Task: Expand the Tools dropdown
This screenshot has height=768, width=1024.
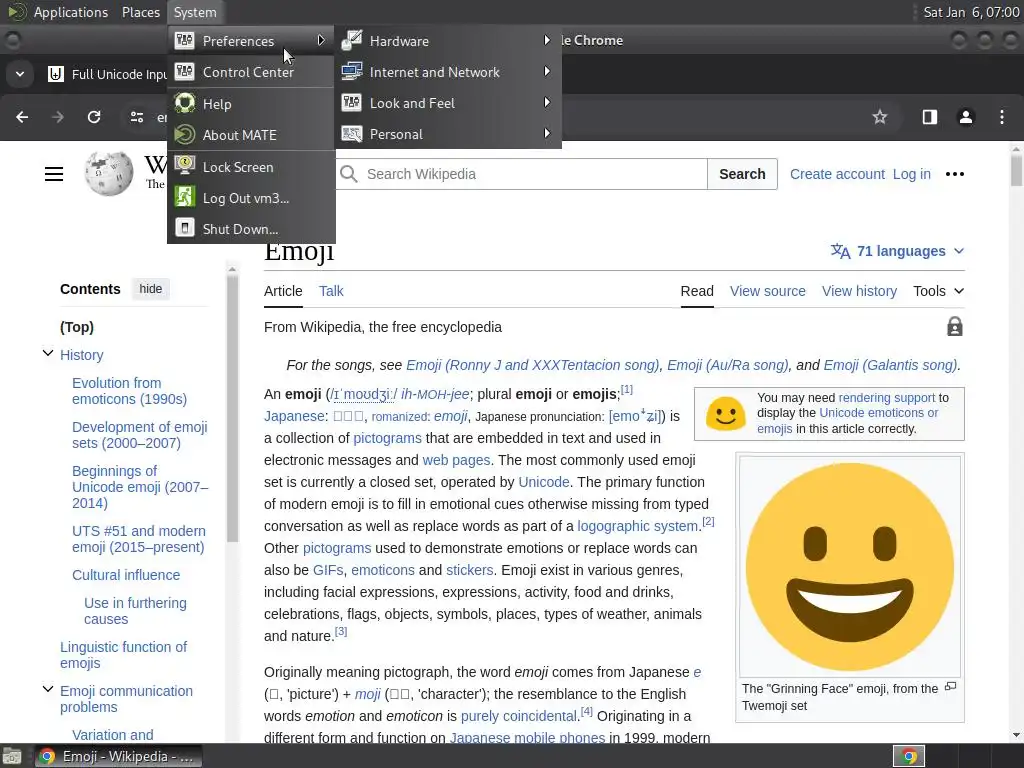Action: pyautogui.click(x=938, y=291)
